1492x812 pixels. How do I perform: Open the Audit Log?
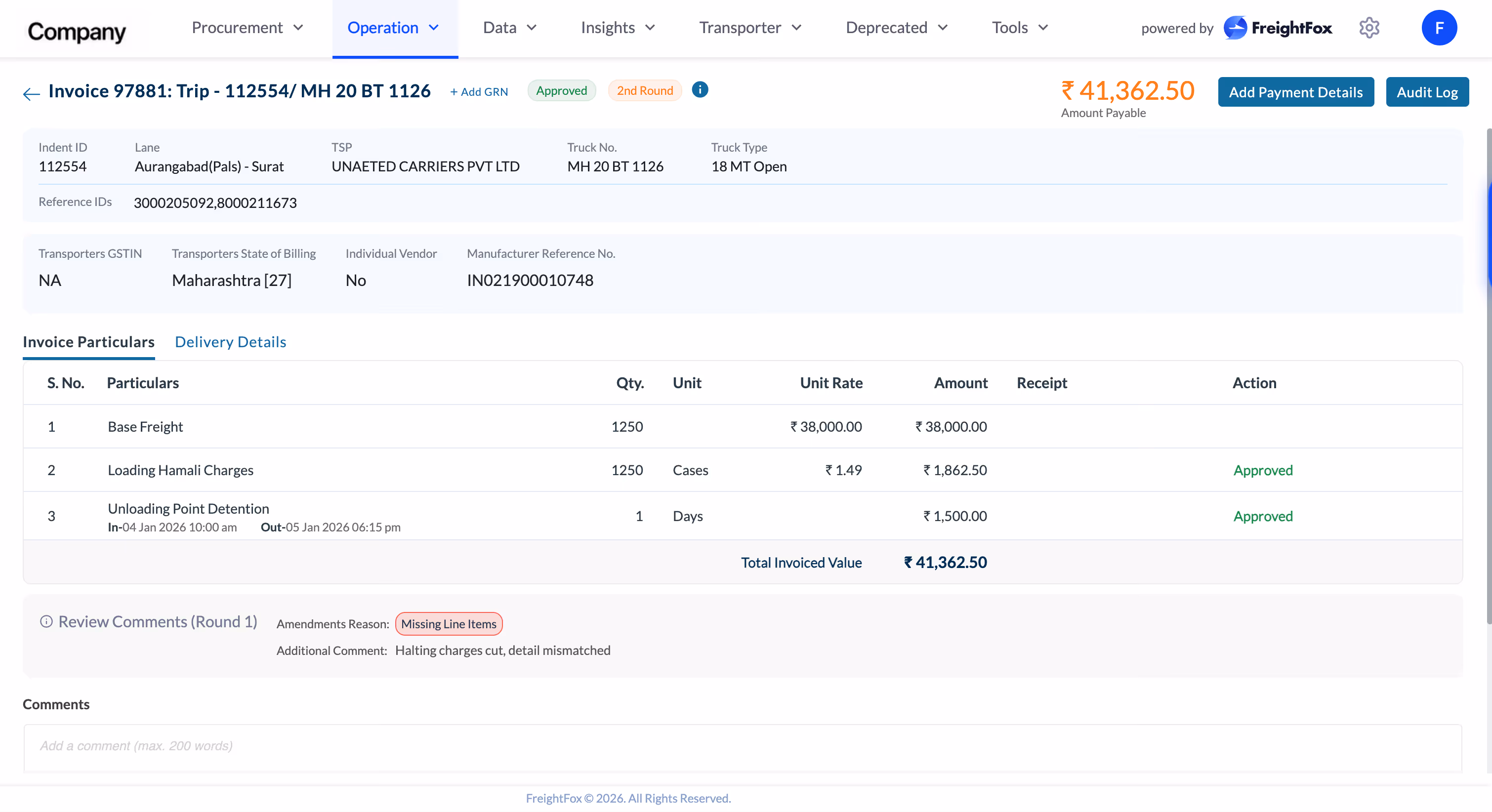pos(1427,92)
